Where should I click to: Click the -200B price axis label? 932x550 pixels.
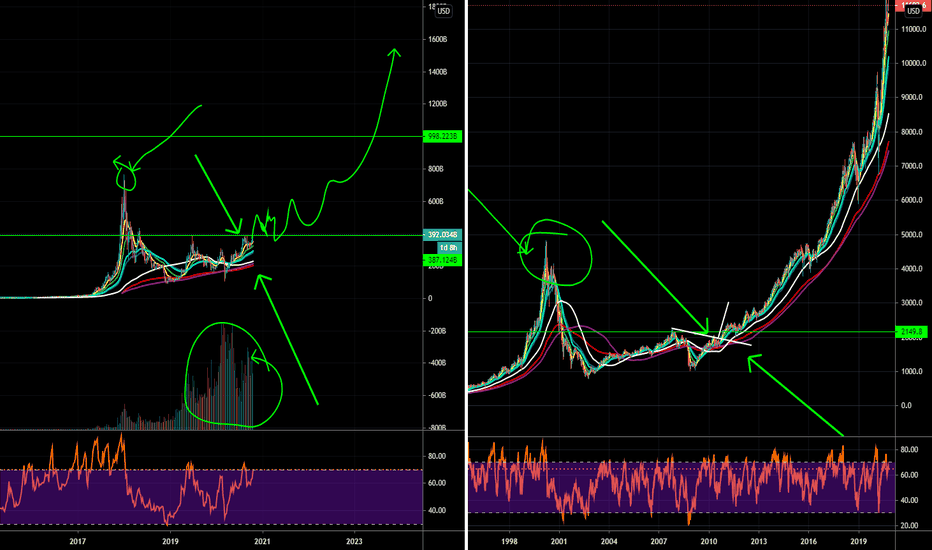[x=437, y=331]
